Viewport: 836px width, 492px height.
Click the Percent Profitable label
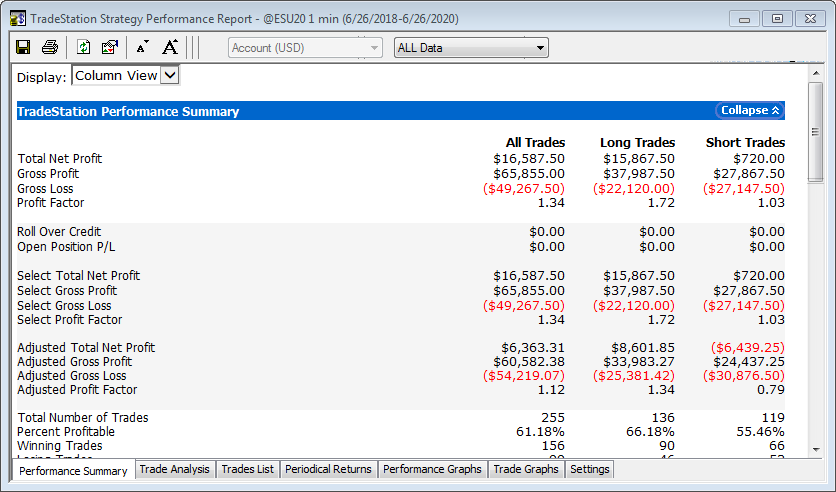[x=66, y=432]
